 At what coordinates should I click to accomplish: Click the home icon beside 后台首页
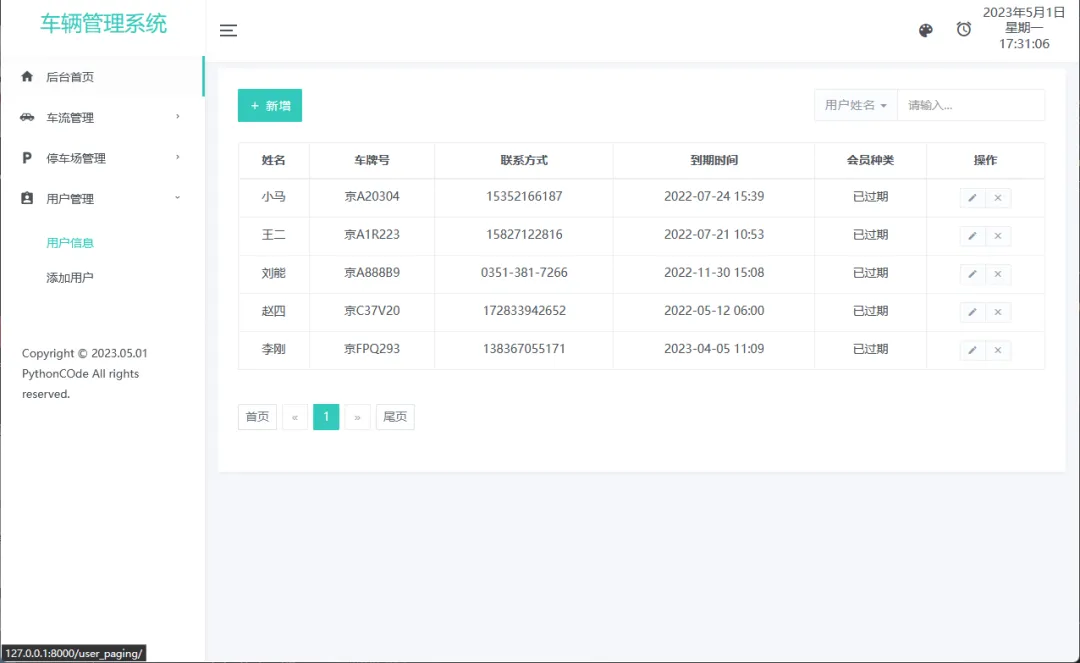tap(27, 76)
